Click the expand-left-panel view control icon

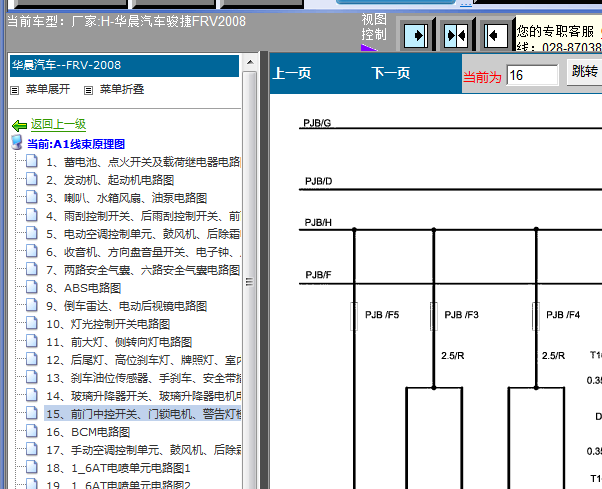416,35
